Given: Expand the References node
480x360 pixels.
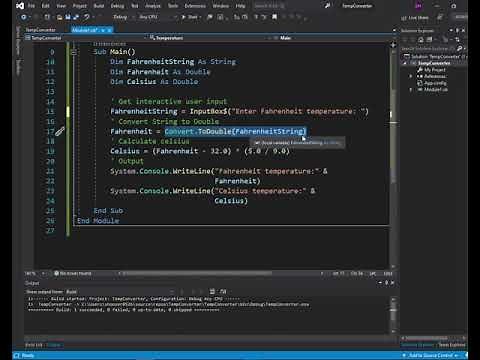Looking at the screenshot, I should [x=411, y=76].
